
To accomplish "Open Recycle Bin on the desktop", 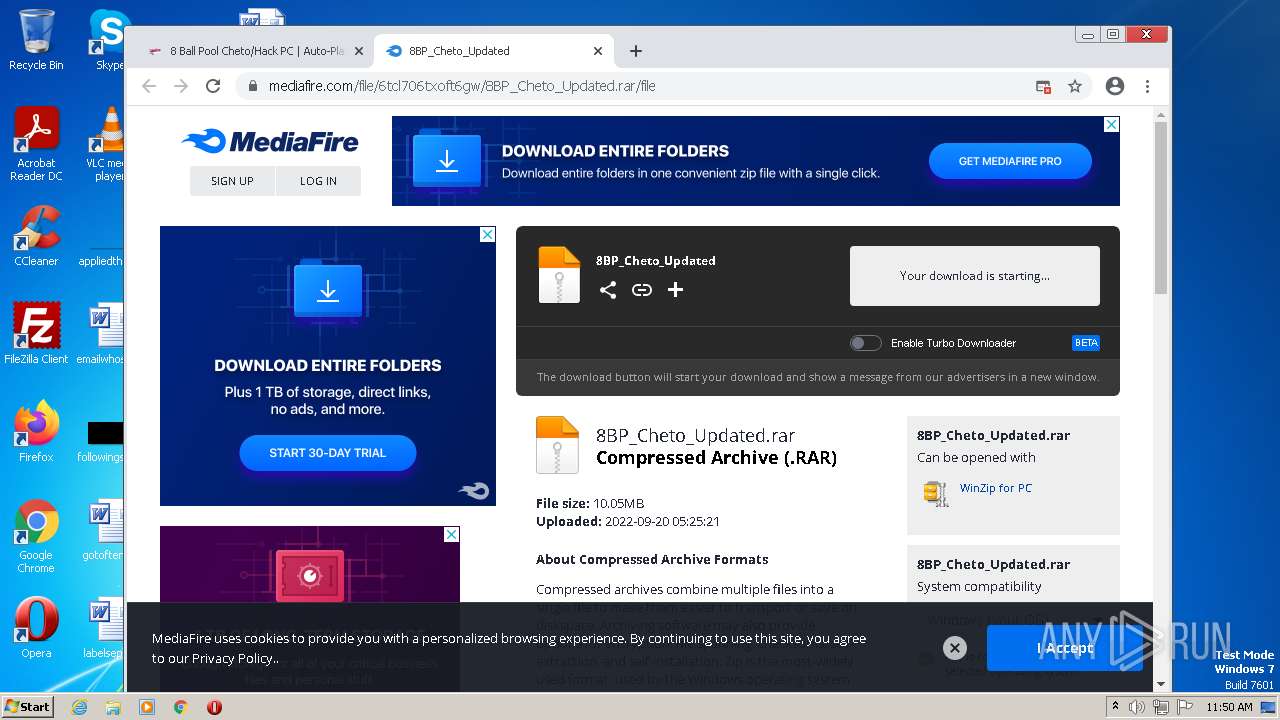I will pos(36,40).
